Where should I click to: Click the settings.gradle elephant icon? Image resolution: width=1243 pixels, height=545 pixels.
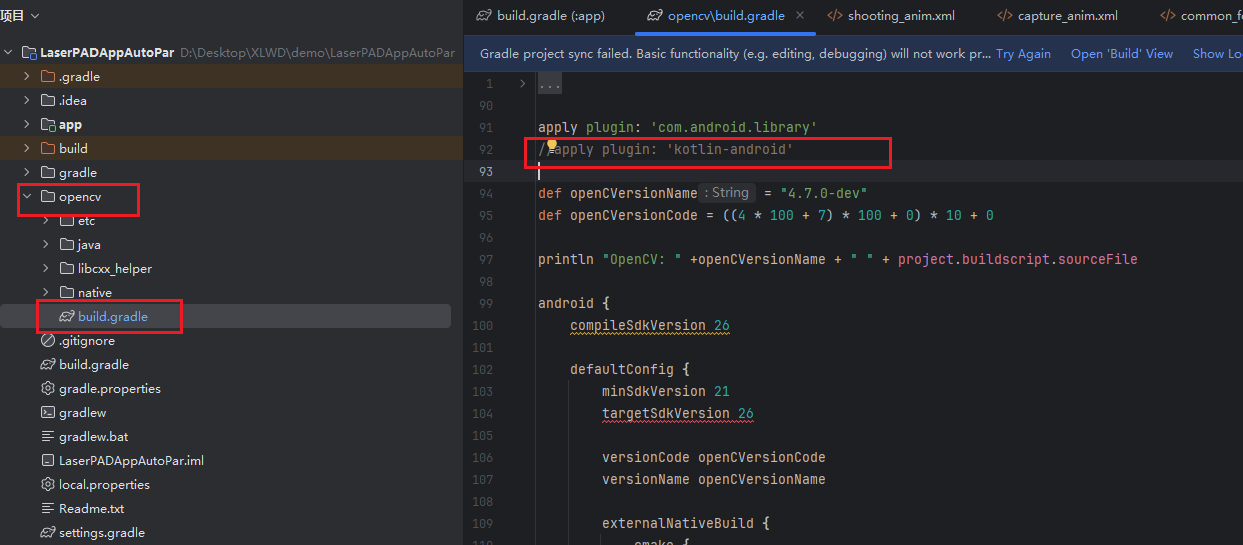[48, 532]
